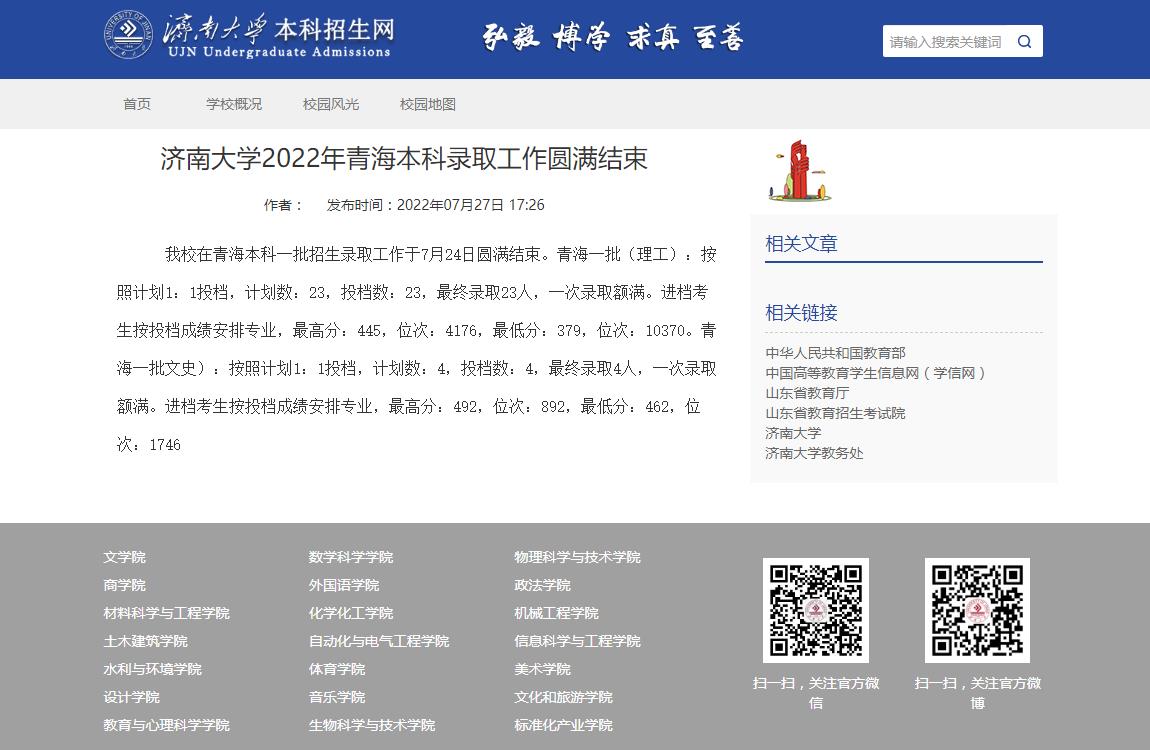Click the campus sculpture image
The image size is (1150, 750).
point(799,172)
